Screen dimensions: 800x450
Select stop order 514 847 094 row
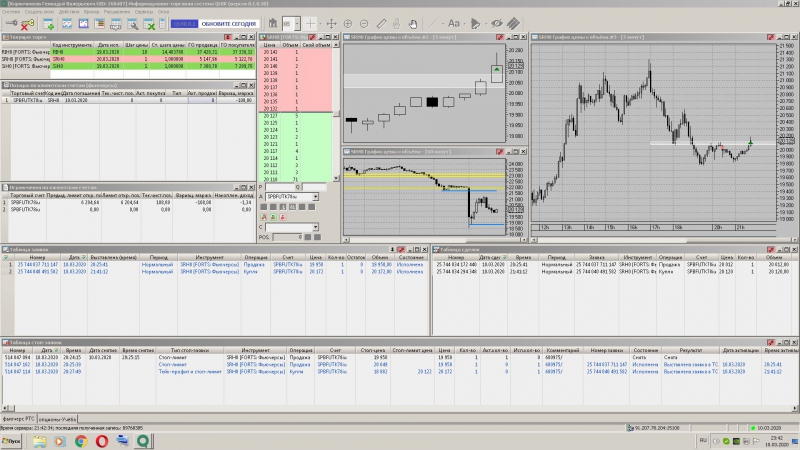[x=399, y=358]
